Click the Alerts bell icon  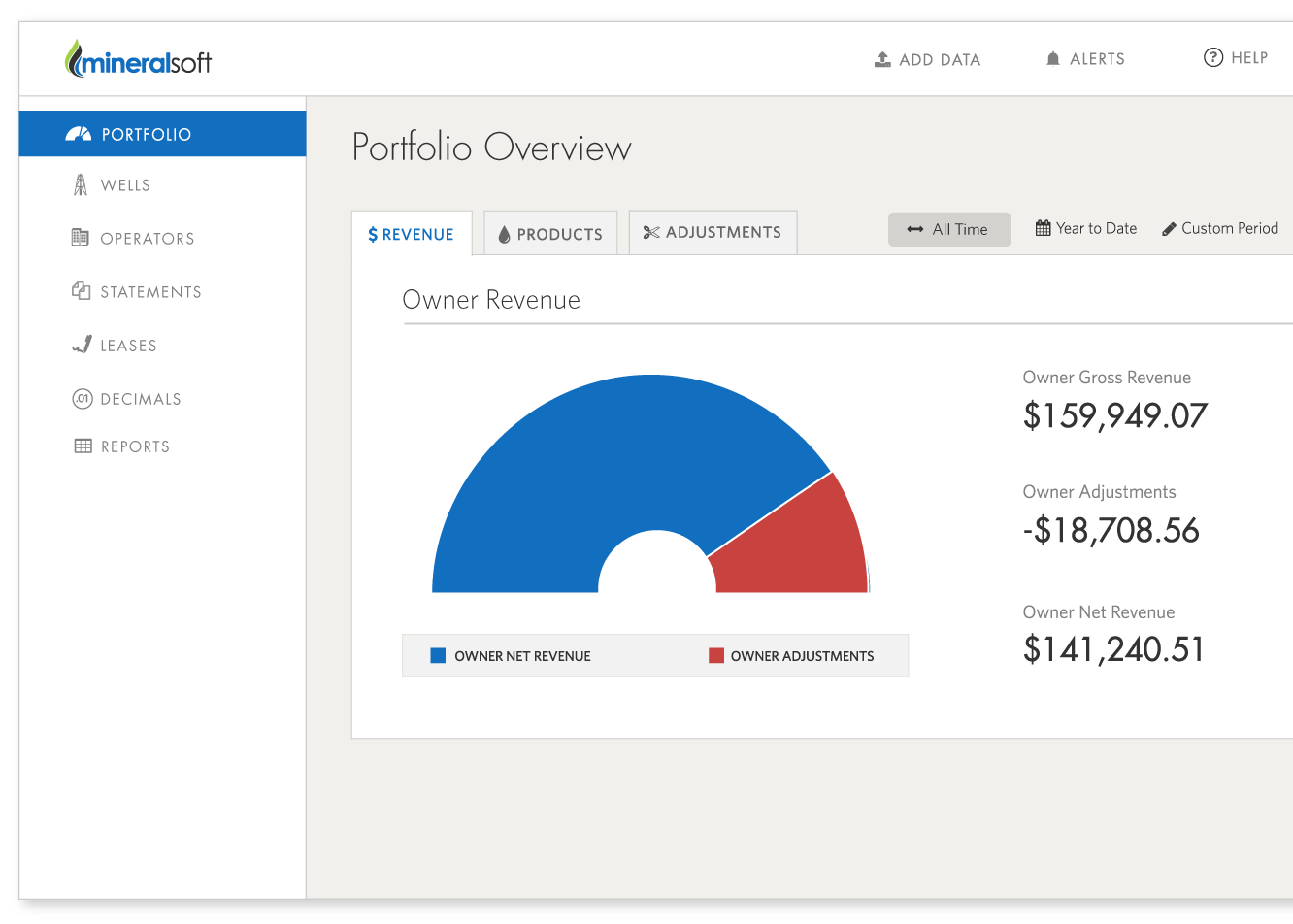(1053, 59)
